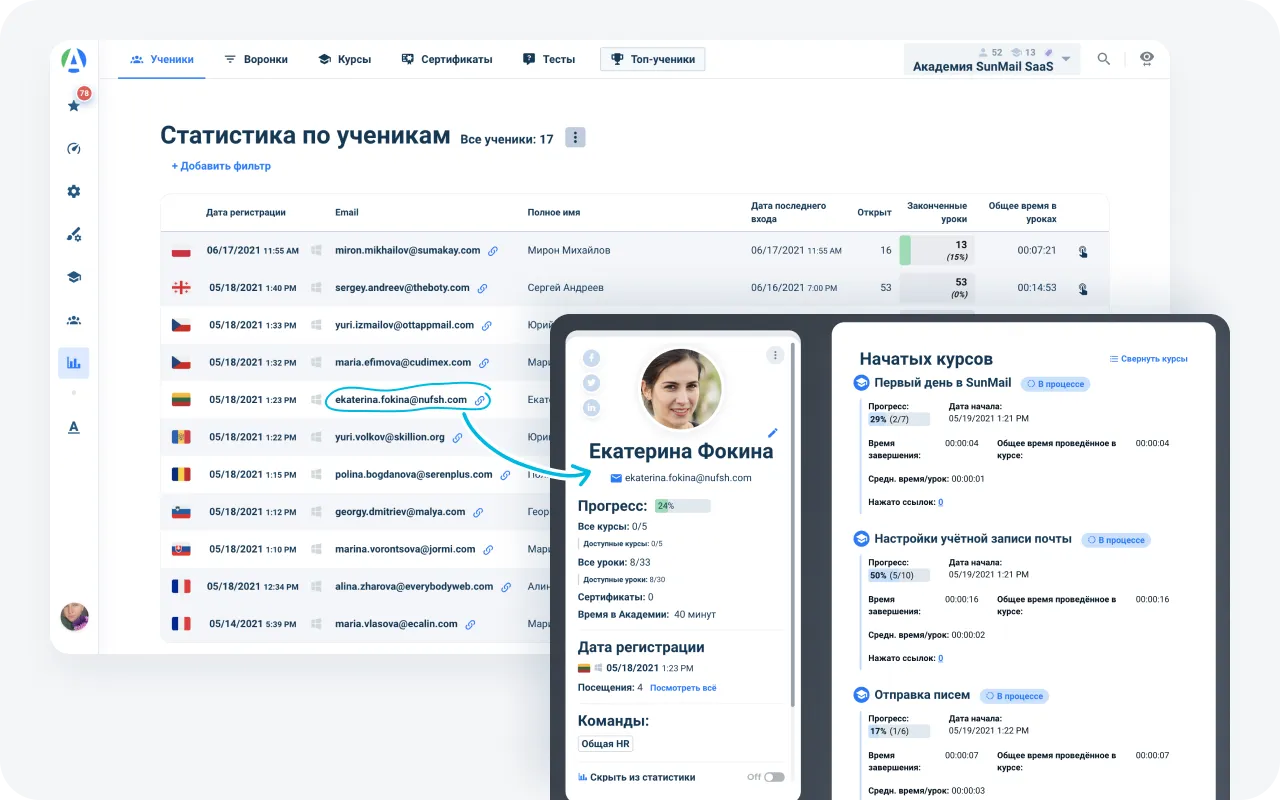Click the + Добавить фильтр link

[x=221, y=166]
